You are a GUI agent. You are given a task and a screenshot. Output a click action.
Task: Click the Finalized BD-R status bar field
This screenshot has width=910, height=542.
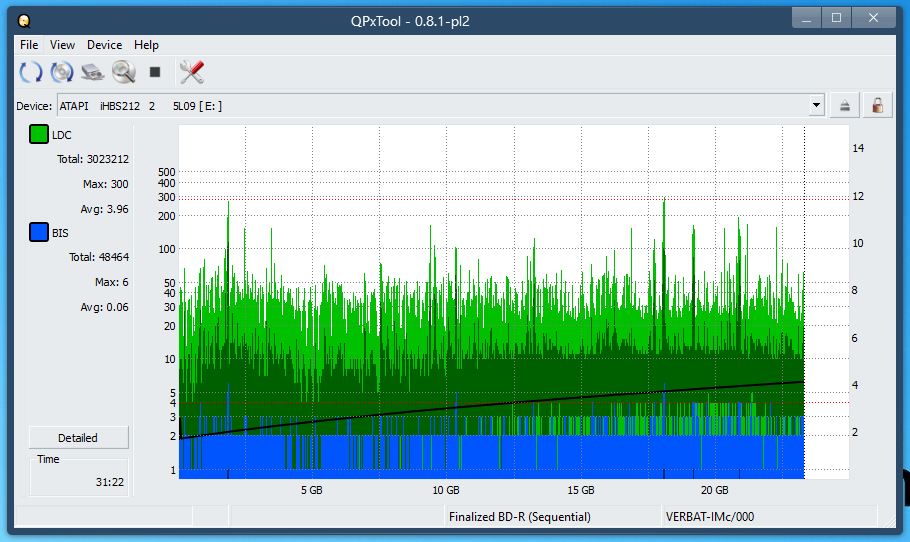520,517
